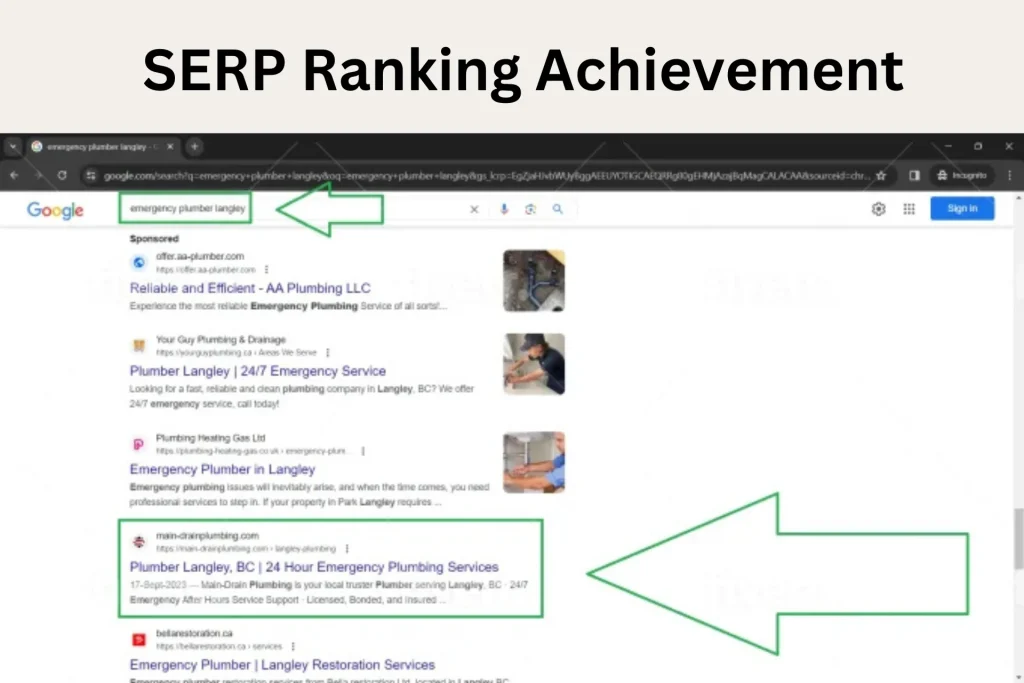
Task: Click the Google logo
Action: [x=54, y=210]
